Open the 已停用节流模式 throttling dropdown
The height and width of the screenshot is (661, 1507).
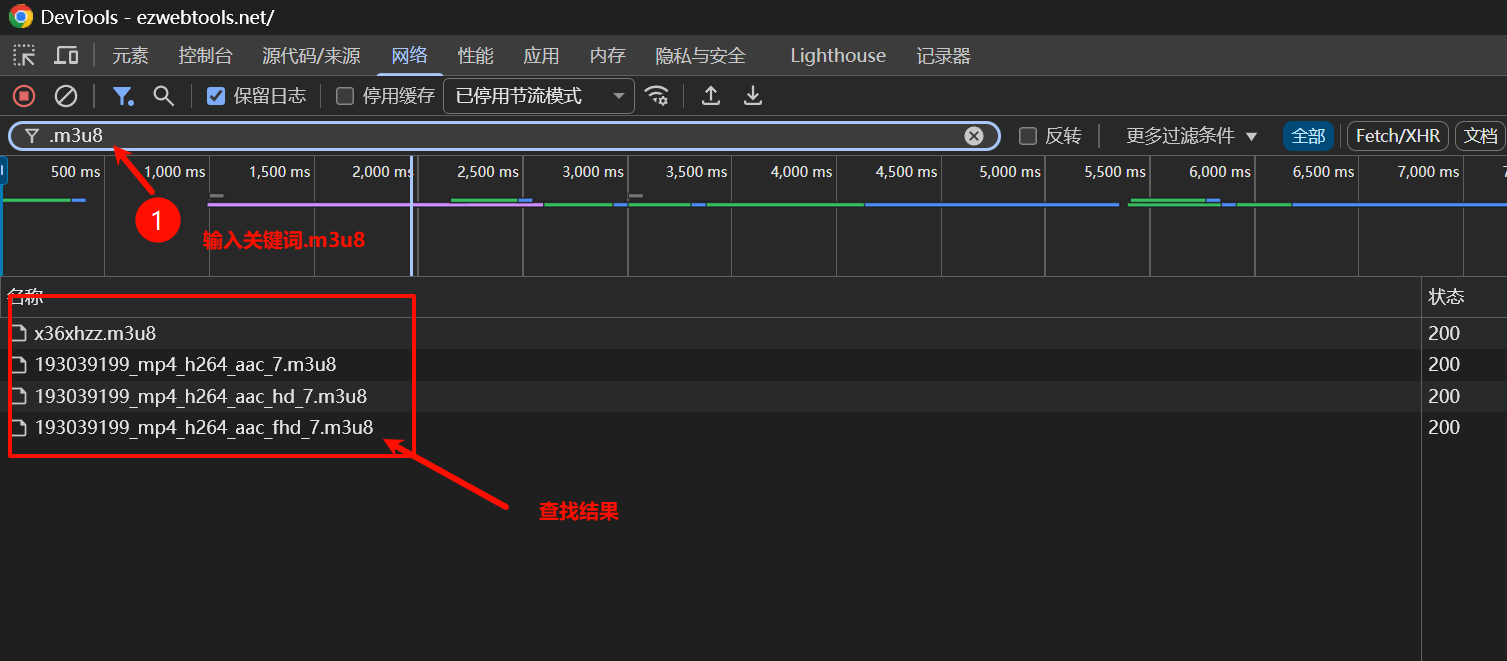point(538,95)
